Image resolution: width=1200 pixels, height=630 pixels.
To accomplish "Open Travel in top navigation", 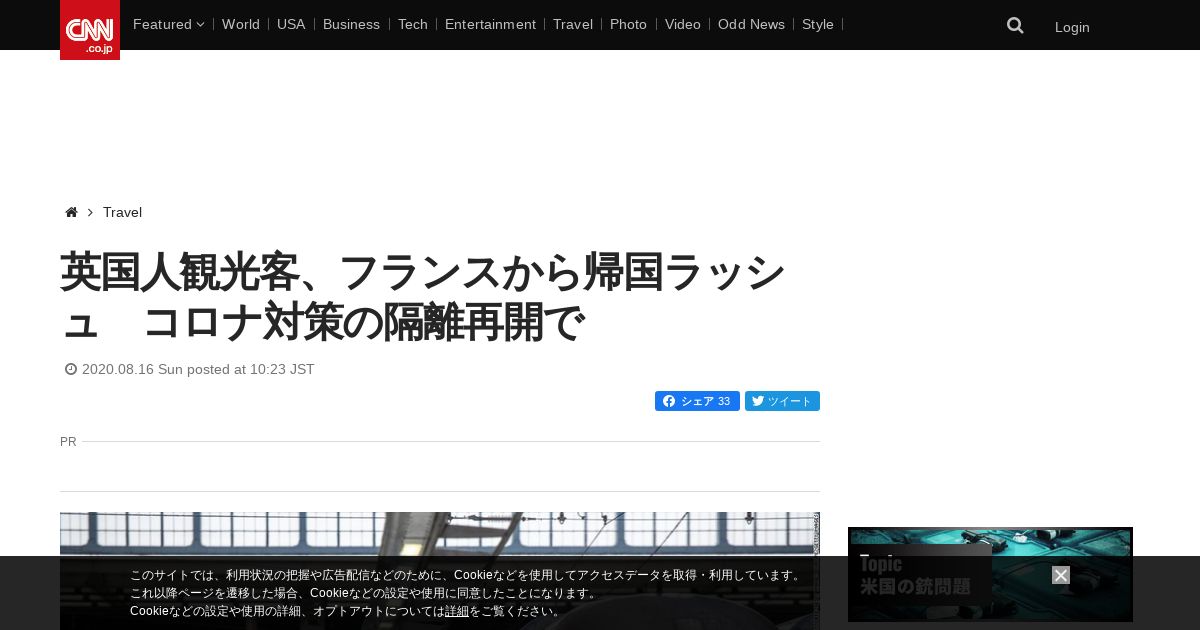I will click(573, 24).
